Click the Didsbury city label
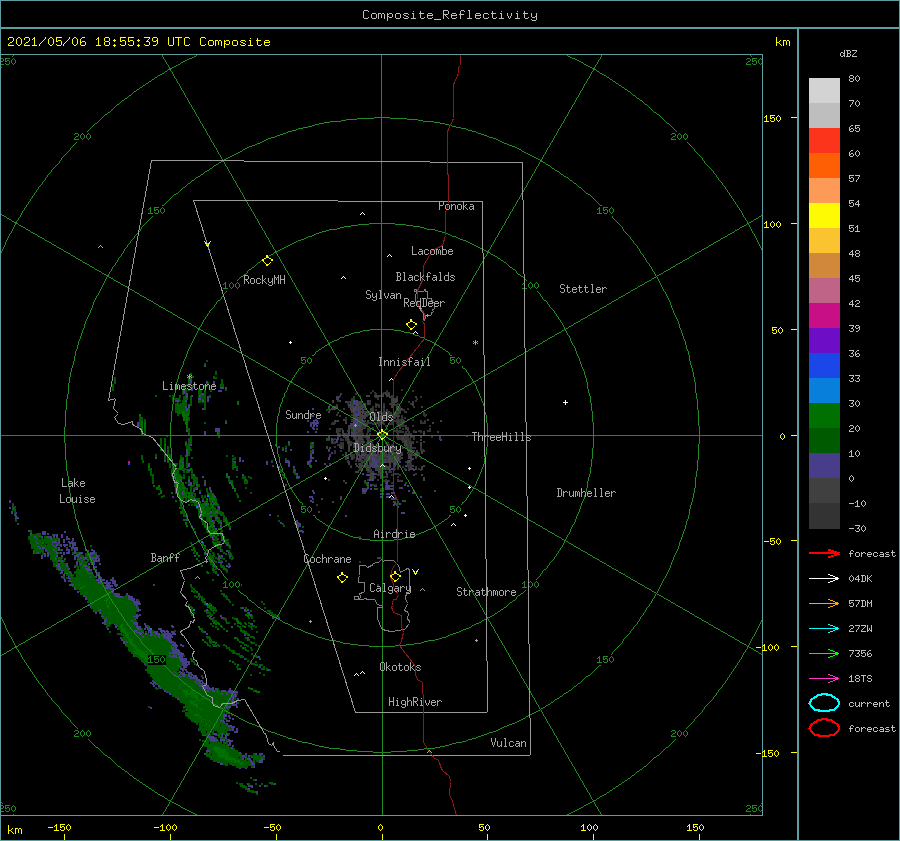 pos(378,448)
